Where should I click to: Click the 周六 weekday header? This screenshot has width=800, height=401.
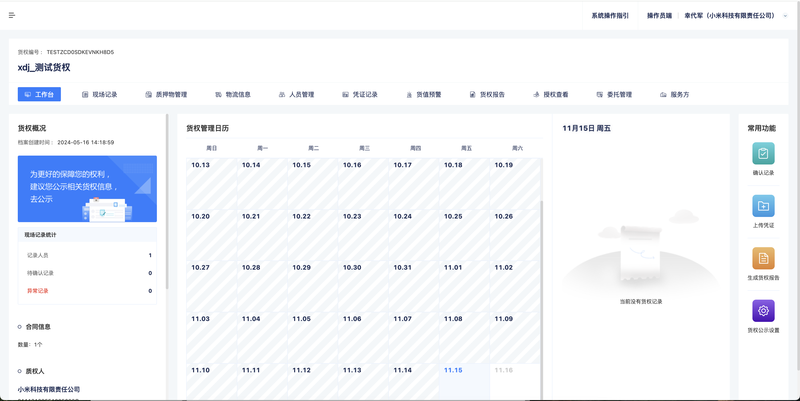click(x=517, y=148)
